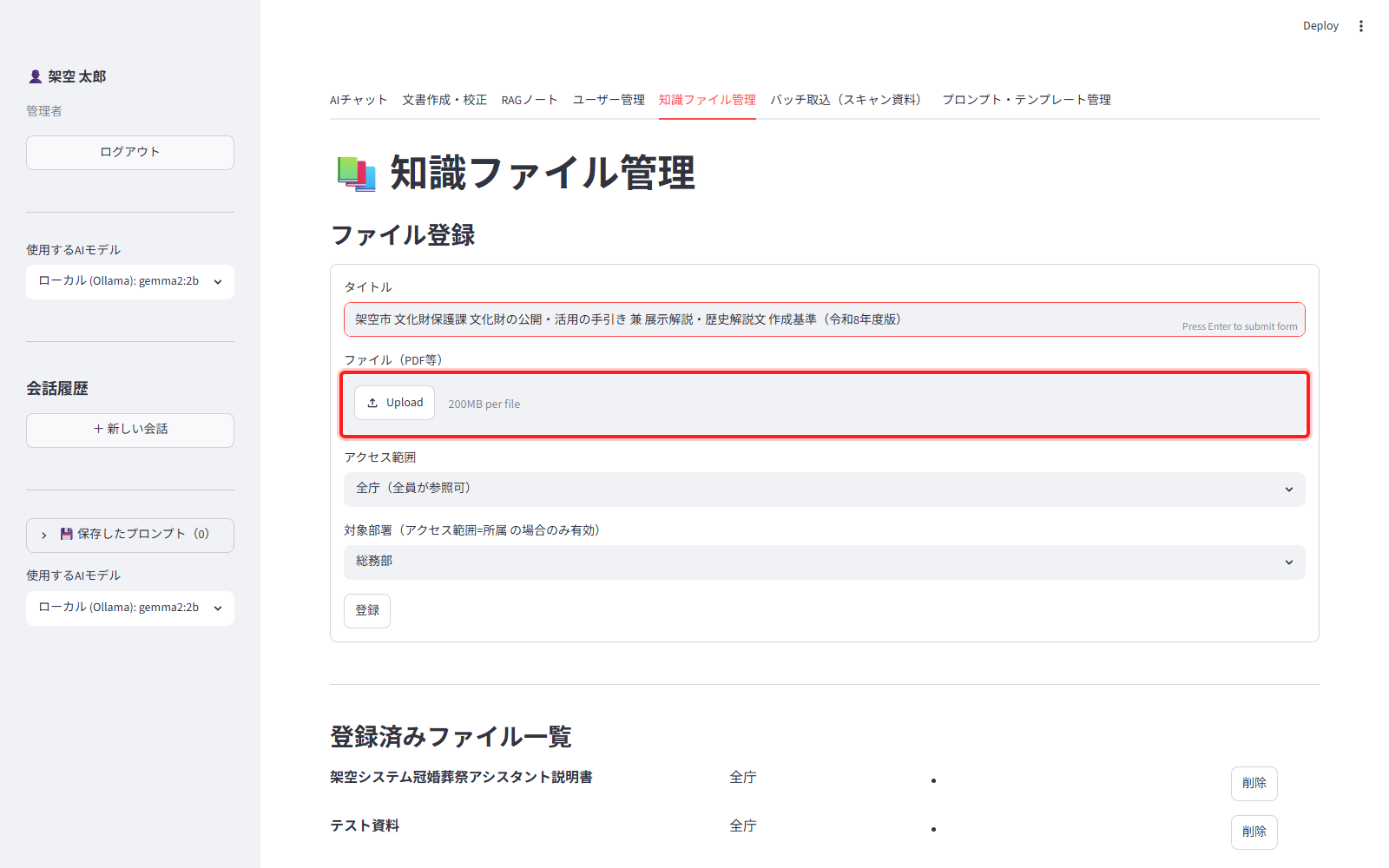Click the 総務部 dropdown chevron arrow
Viewport: 1389px width, 868px height.
1289,562
